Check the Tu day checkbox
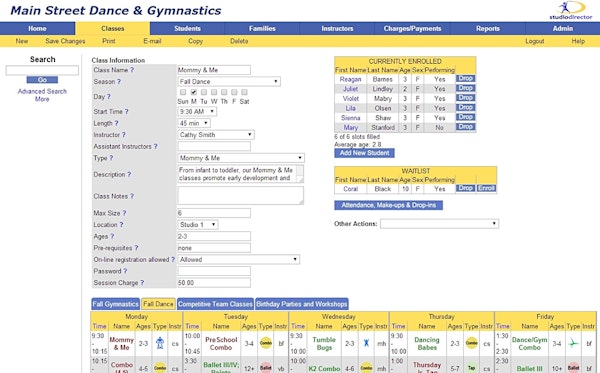This screenshot has width=600, height=373. (x=204, y=92)
